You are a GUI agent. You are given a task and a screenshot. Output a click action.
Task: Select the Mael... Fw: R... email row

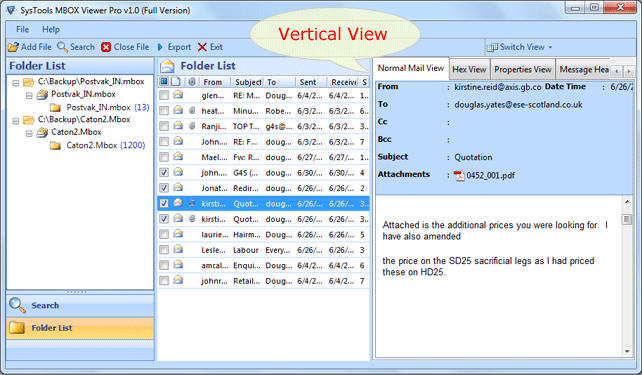click(x=264, y=157)
